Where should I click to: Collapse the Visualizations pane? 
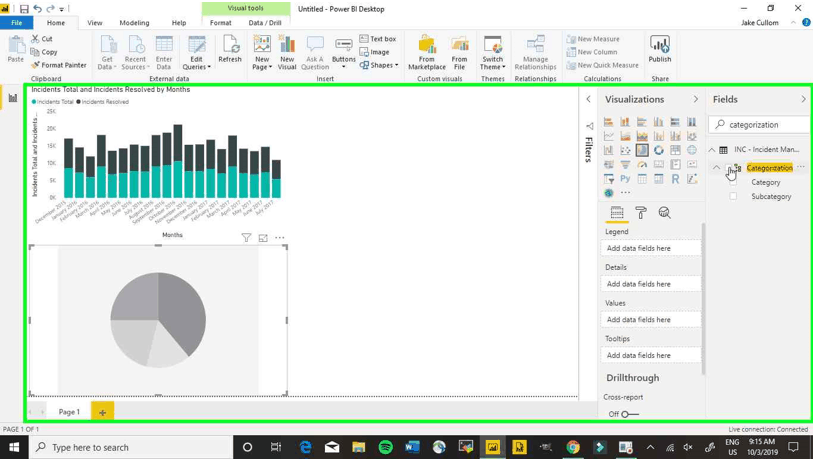coord(695,99)
